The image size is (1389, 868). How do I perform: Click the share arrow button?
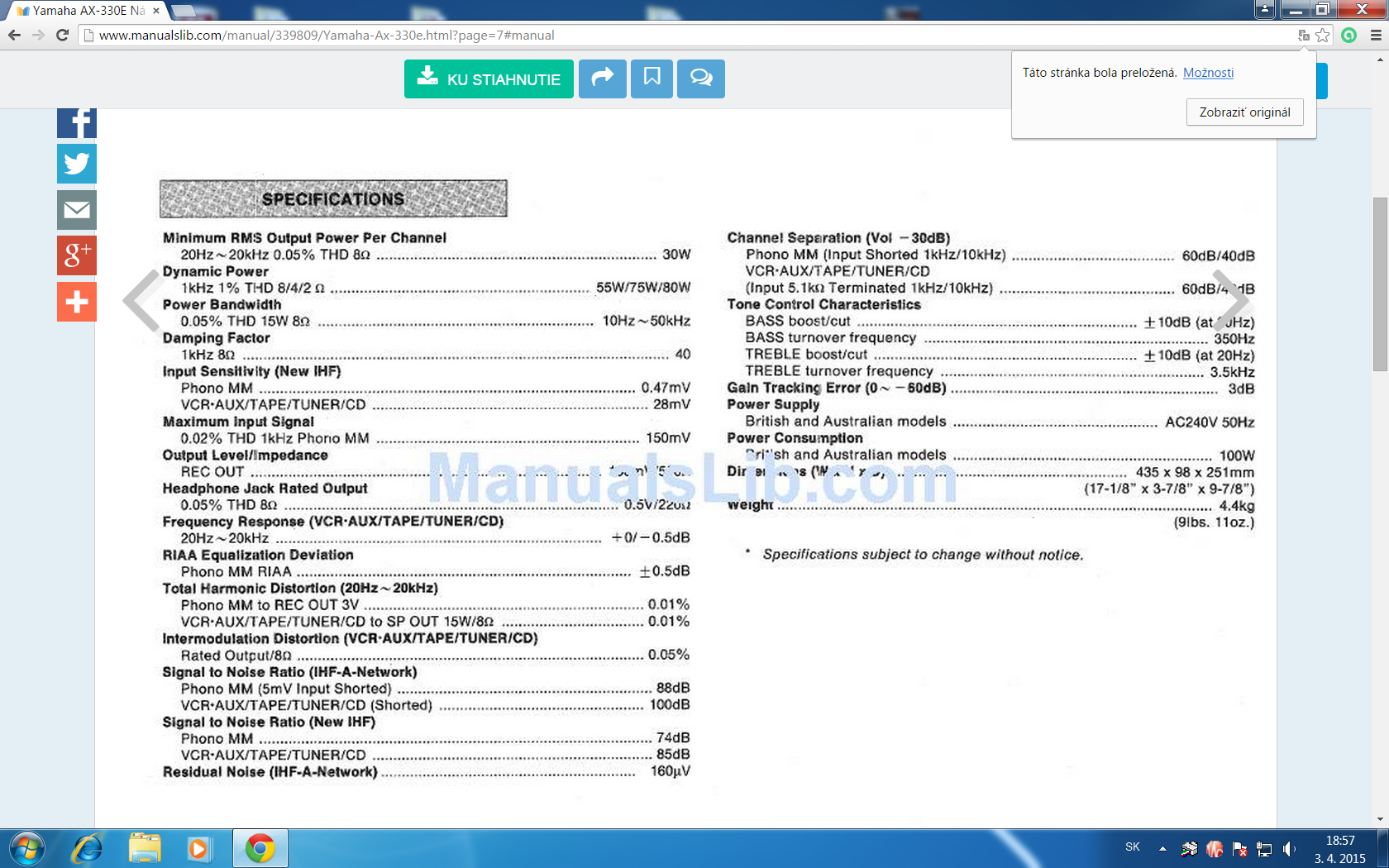(602, 79)
